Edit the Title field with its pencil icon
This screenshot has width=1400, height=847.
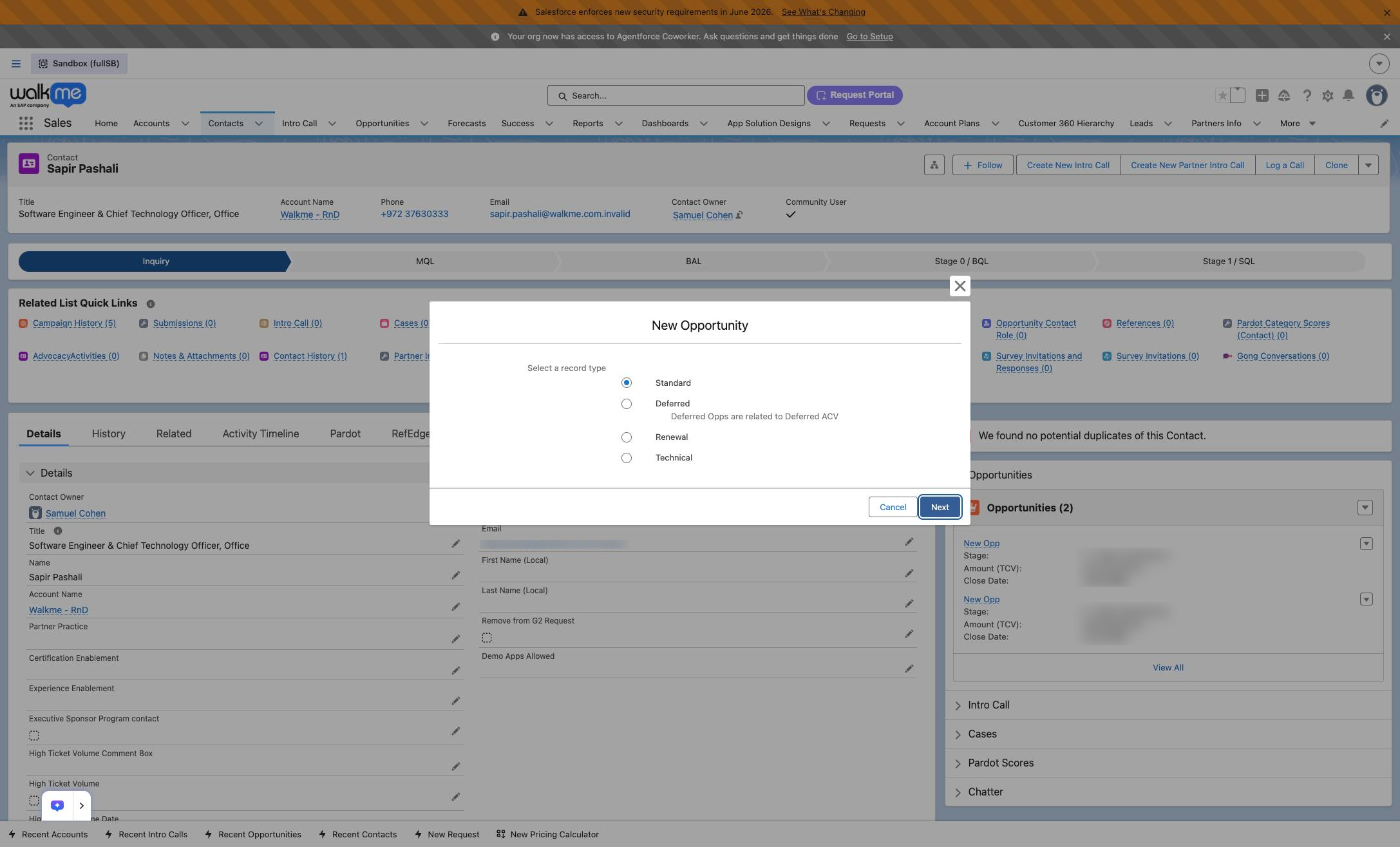click(456, 544)
